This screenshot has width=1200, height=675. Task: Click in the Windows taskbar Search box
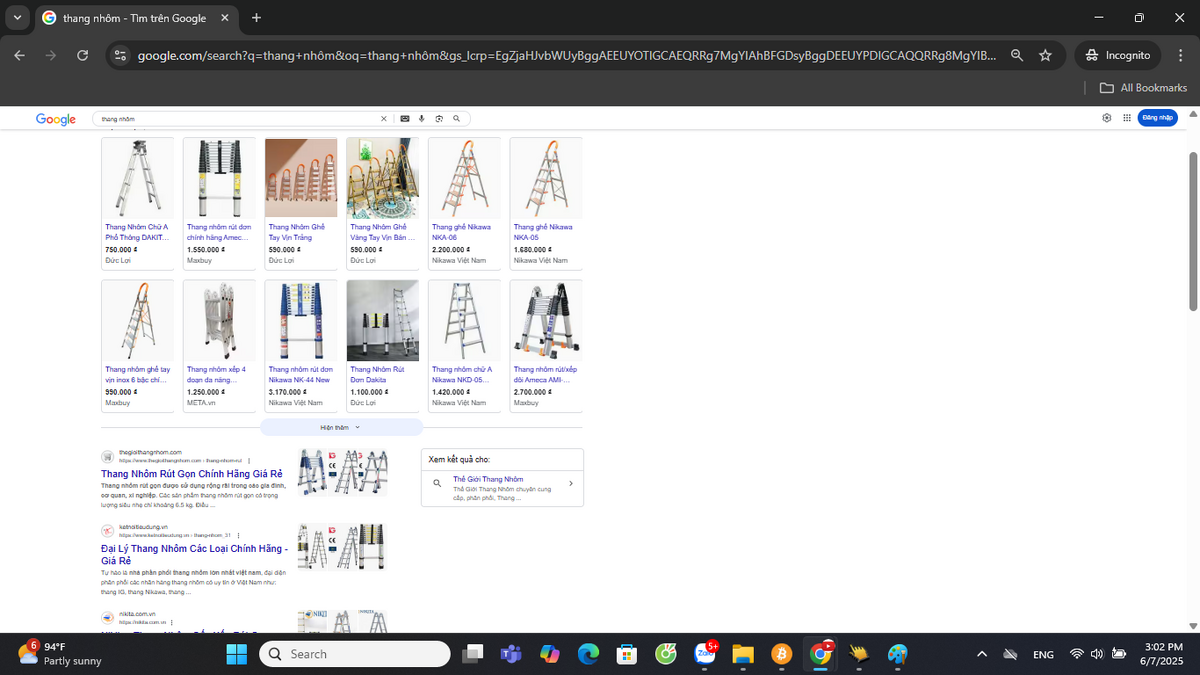(355, 654)
